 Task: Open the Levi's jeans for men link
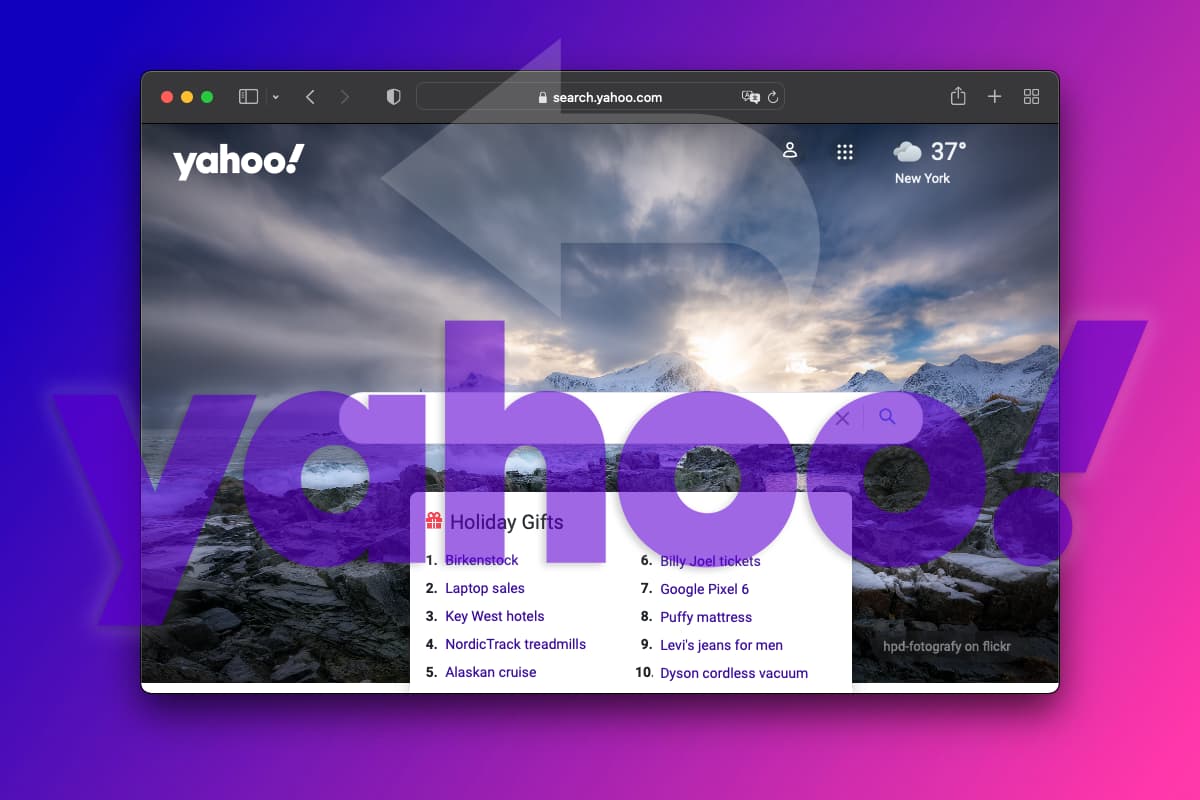pyautogui.click(x=721, y=645)
